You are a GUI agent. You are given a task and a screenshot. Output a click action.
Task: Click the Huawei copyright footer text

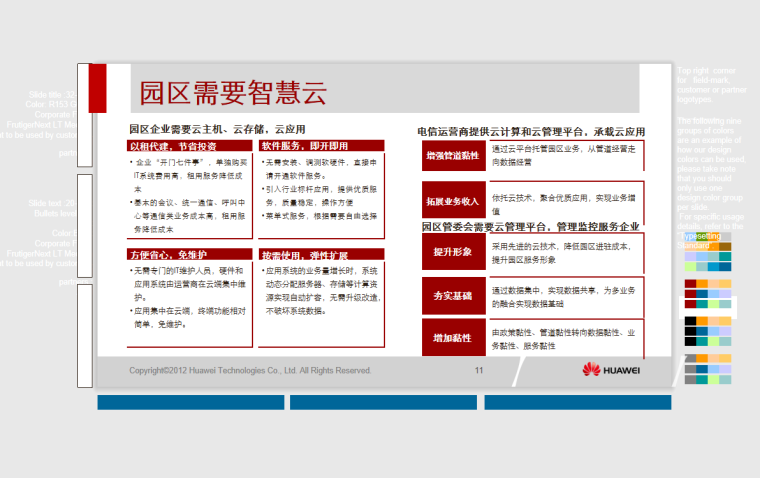[250, 370]
